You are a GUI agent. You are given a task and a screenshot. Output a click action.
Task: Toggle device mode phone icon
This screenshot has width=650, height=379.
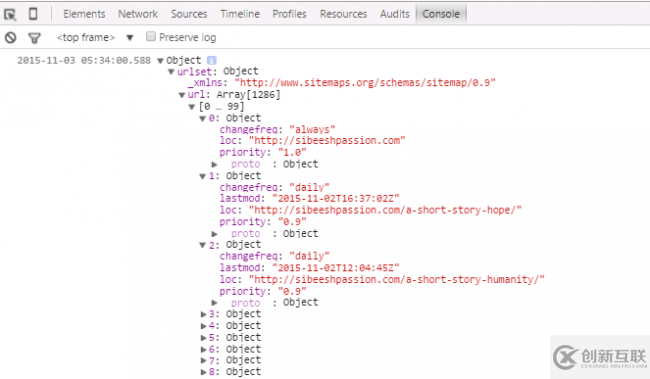pos(33,14)
